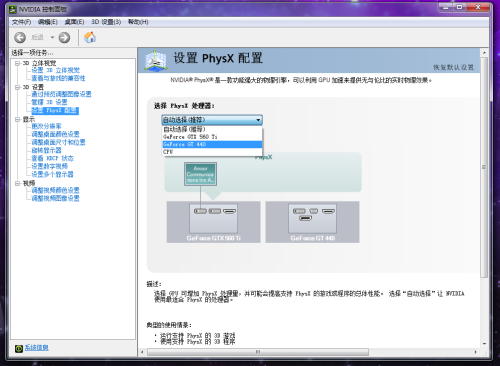Select 旋转显示器 task

point(46,150)
